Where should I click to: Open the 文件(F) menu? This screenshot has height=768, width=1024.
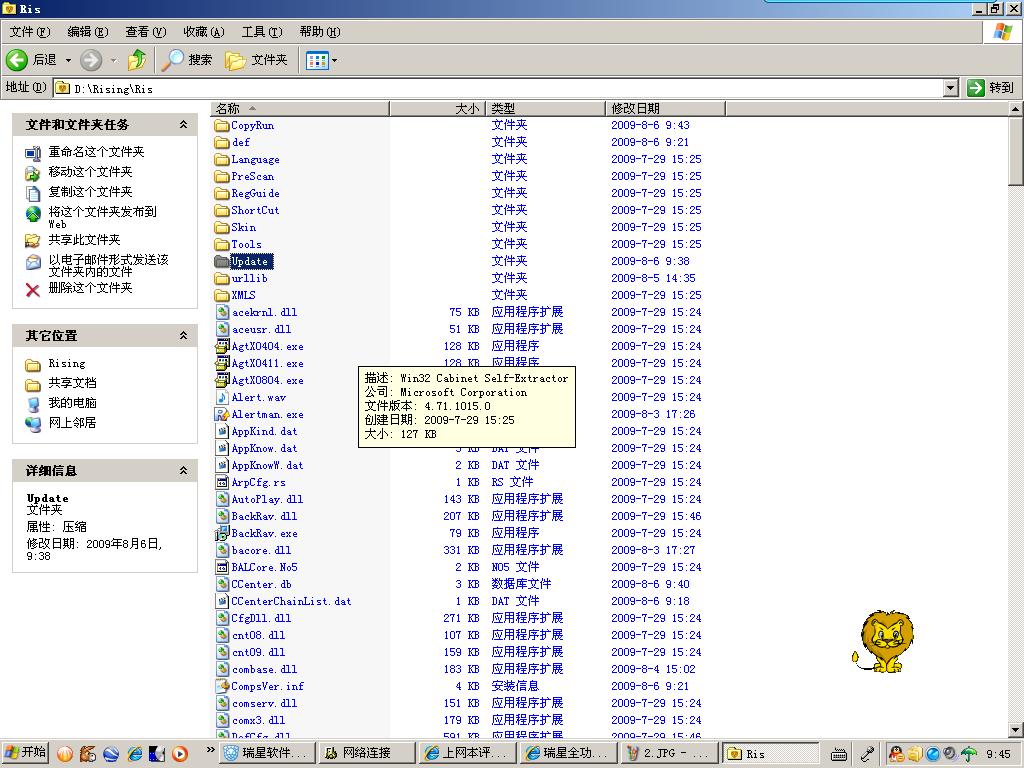(30, 32)
